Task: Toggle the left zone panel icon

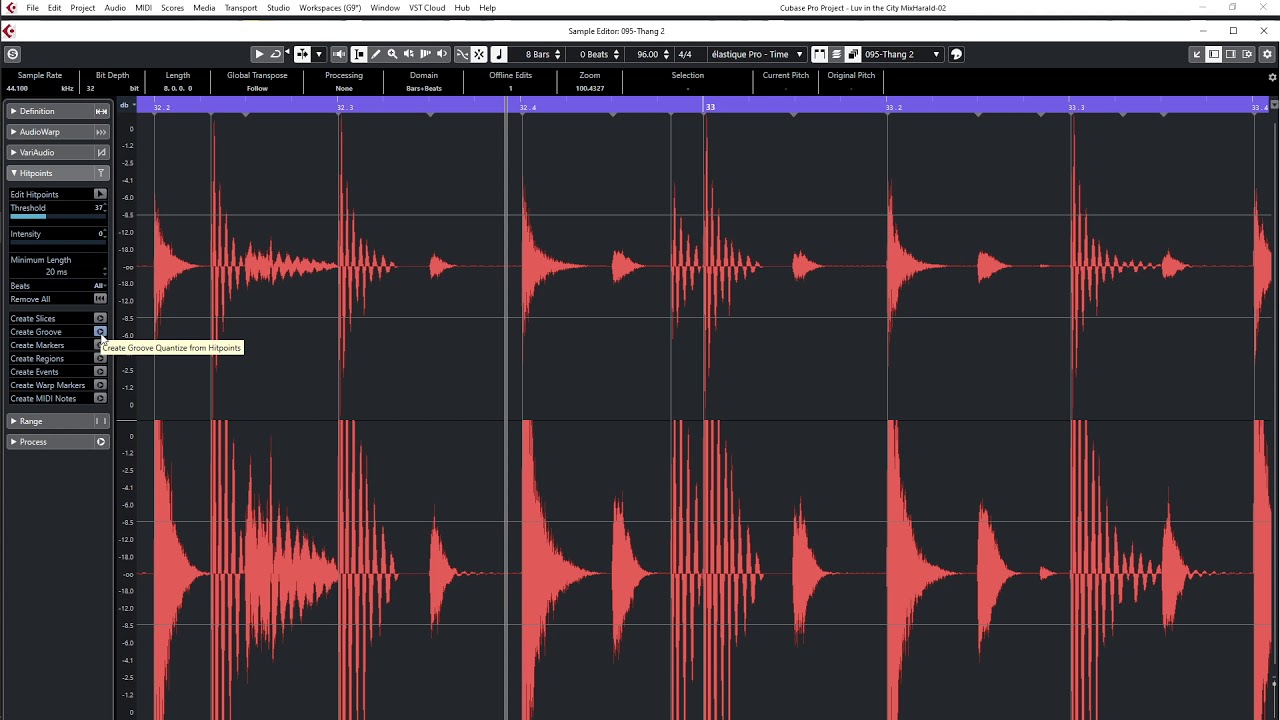Action: (1214, 54)
